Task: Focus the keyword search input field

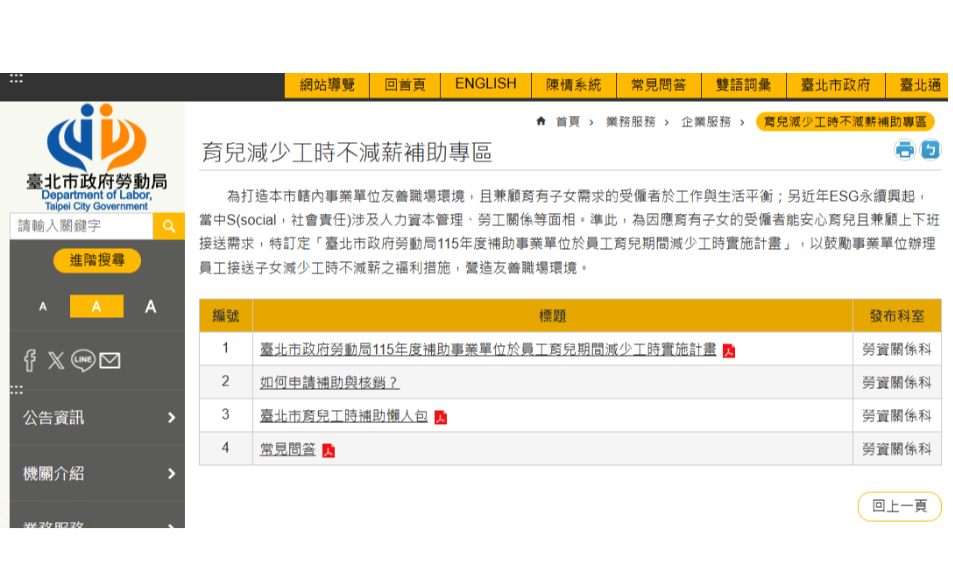Action: 82,226
